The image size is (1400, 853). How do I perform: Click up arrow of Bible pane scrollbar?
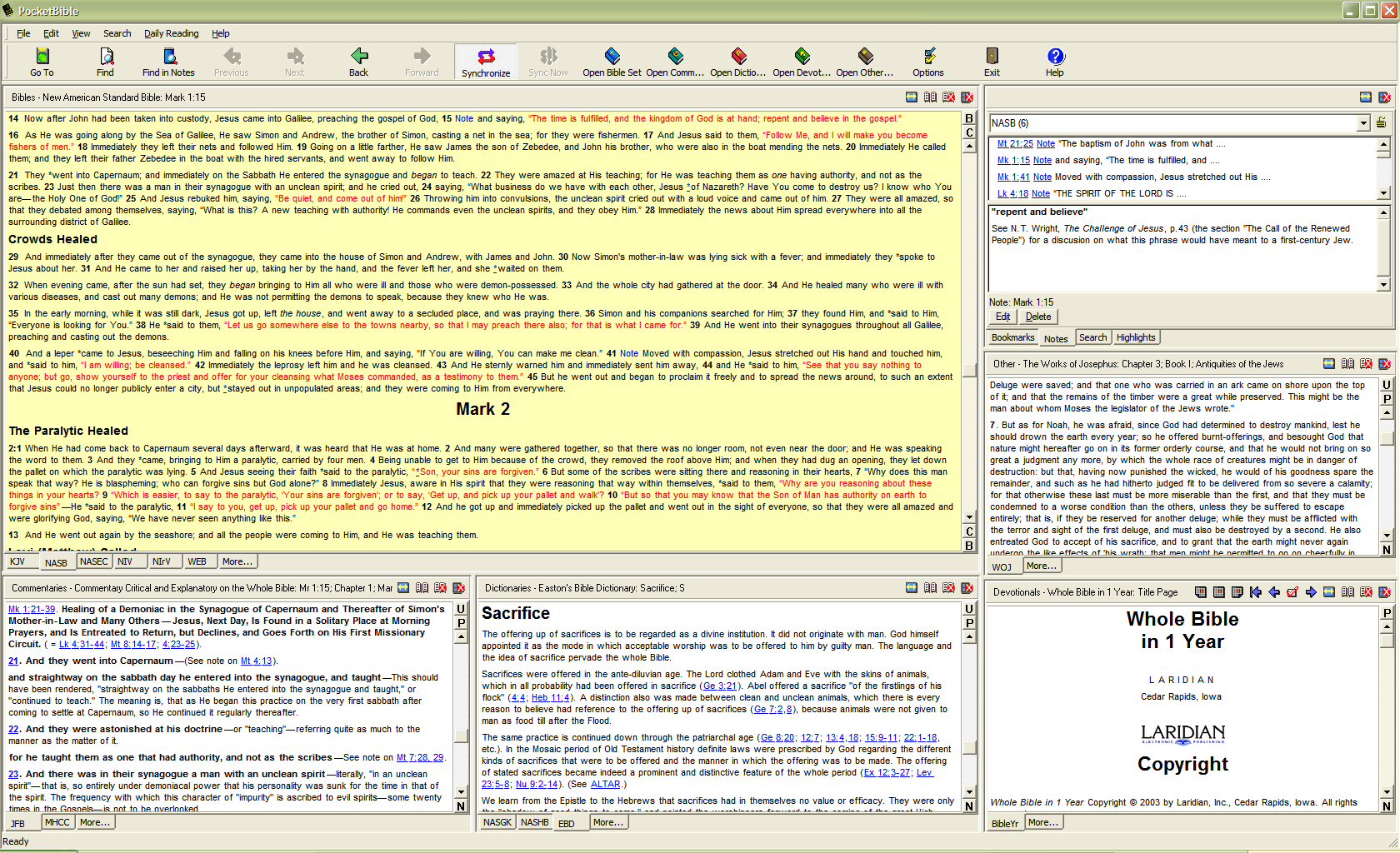pos(969,147)
